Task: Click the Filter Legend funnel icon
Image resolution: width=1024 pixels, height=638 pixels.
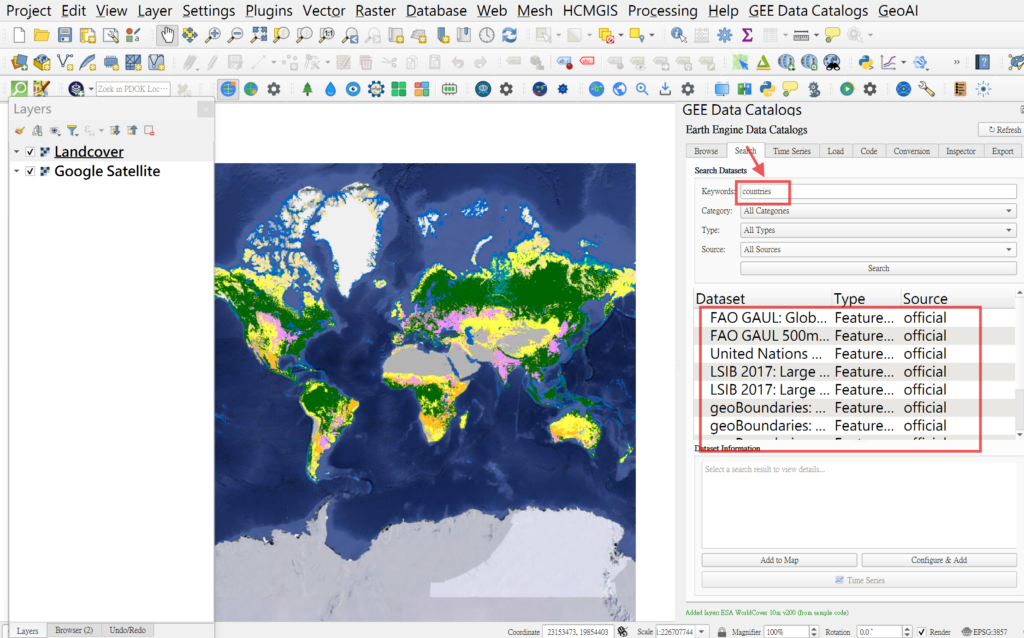Action: pyautogui.click(x=72, y=130)
